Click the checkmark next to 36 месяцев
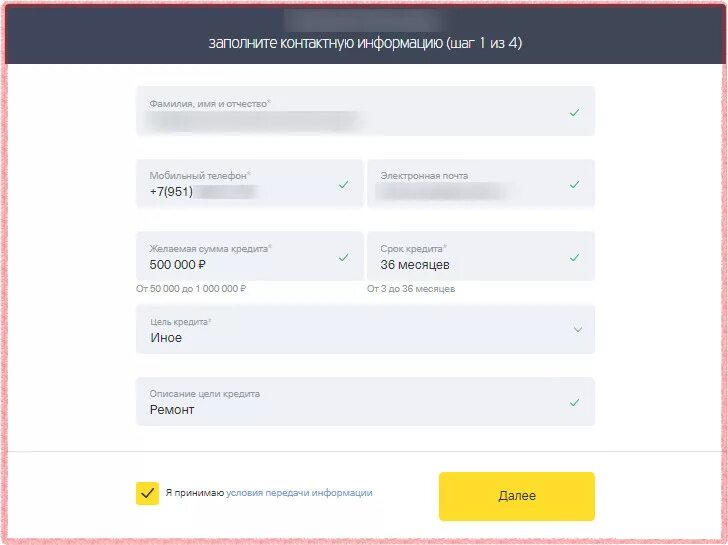 pos(574,257)
